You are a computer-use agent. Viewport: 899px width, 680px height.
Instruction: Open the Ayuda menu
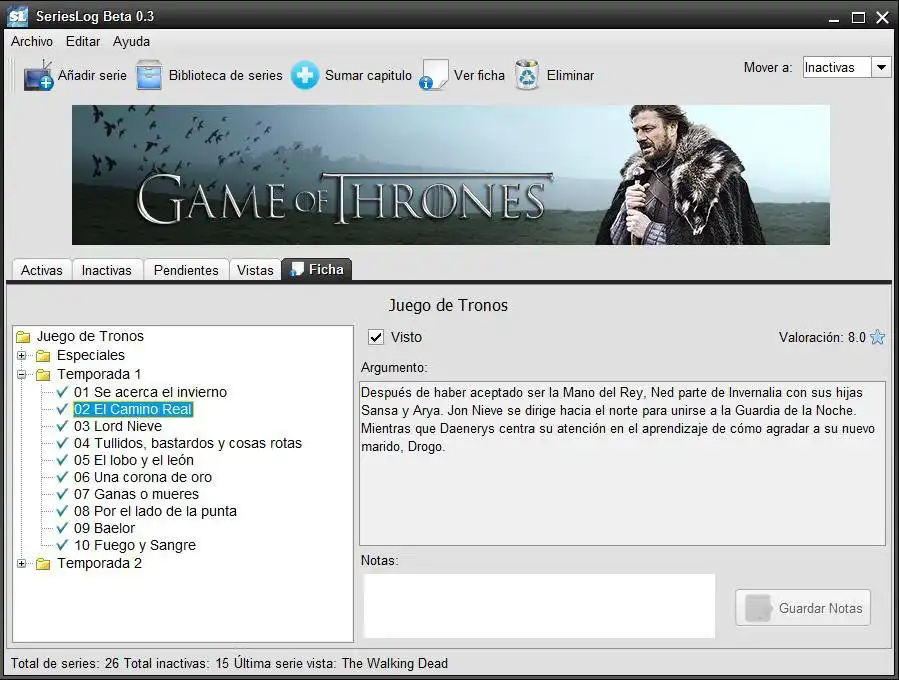(x=131, y=41)
